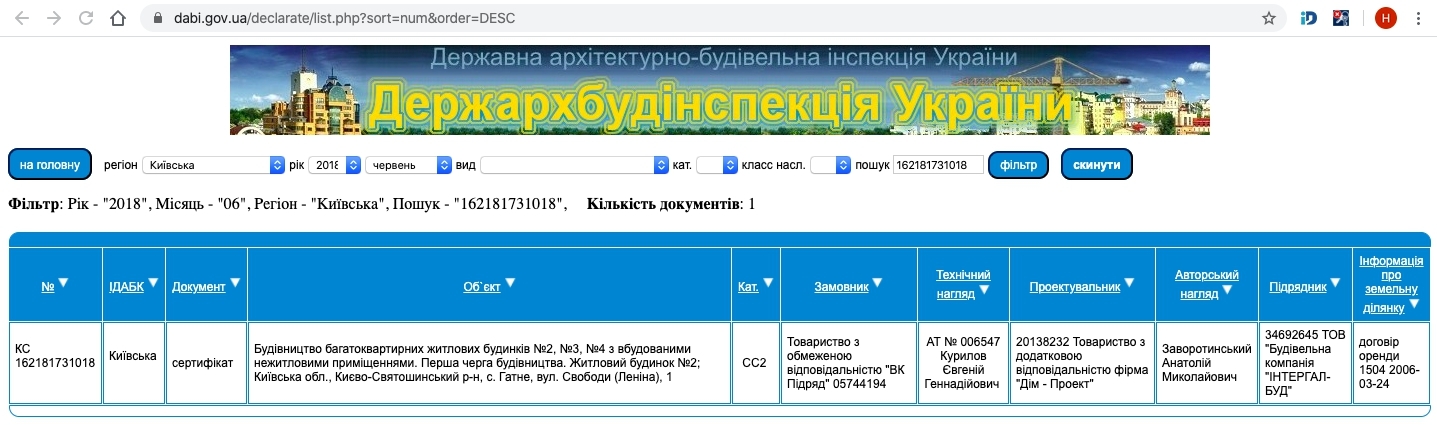Open the dark blue extension icon beside iD

coord(1341,18)
